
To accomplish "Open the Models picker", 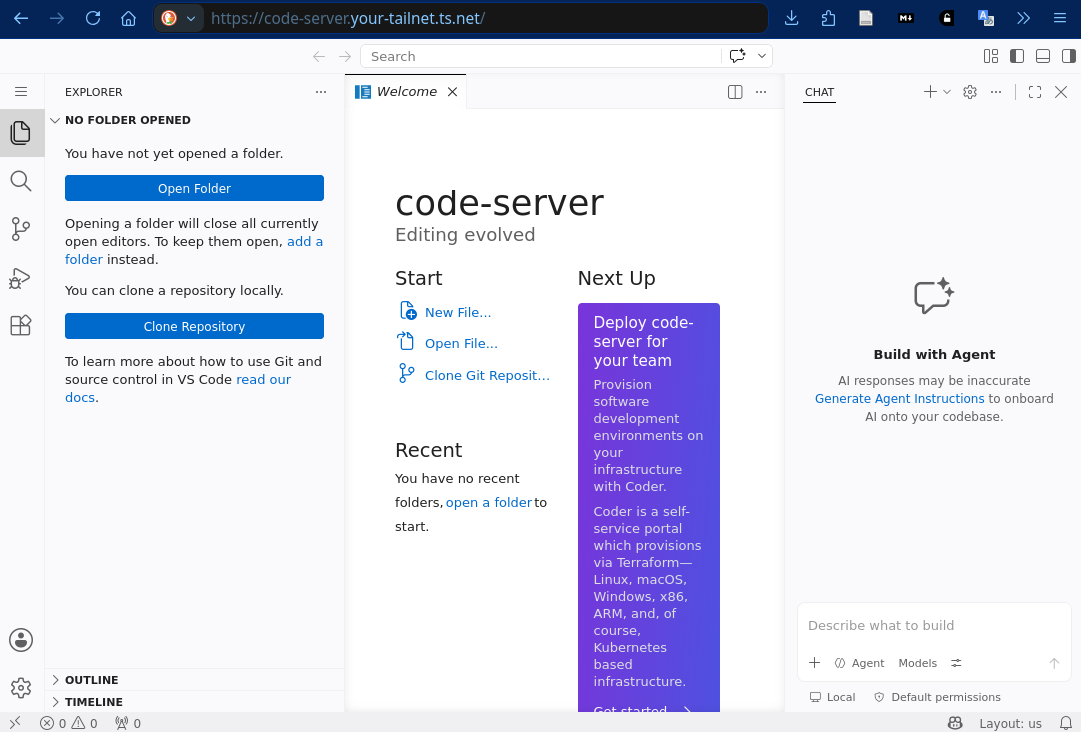I will click(x=918, y=663).
